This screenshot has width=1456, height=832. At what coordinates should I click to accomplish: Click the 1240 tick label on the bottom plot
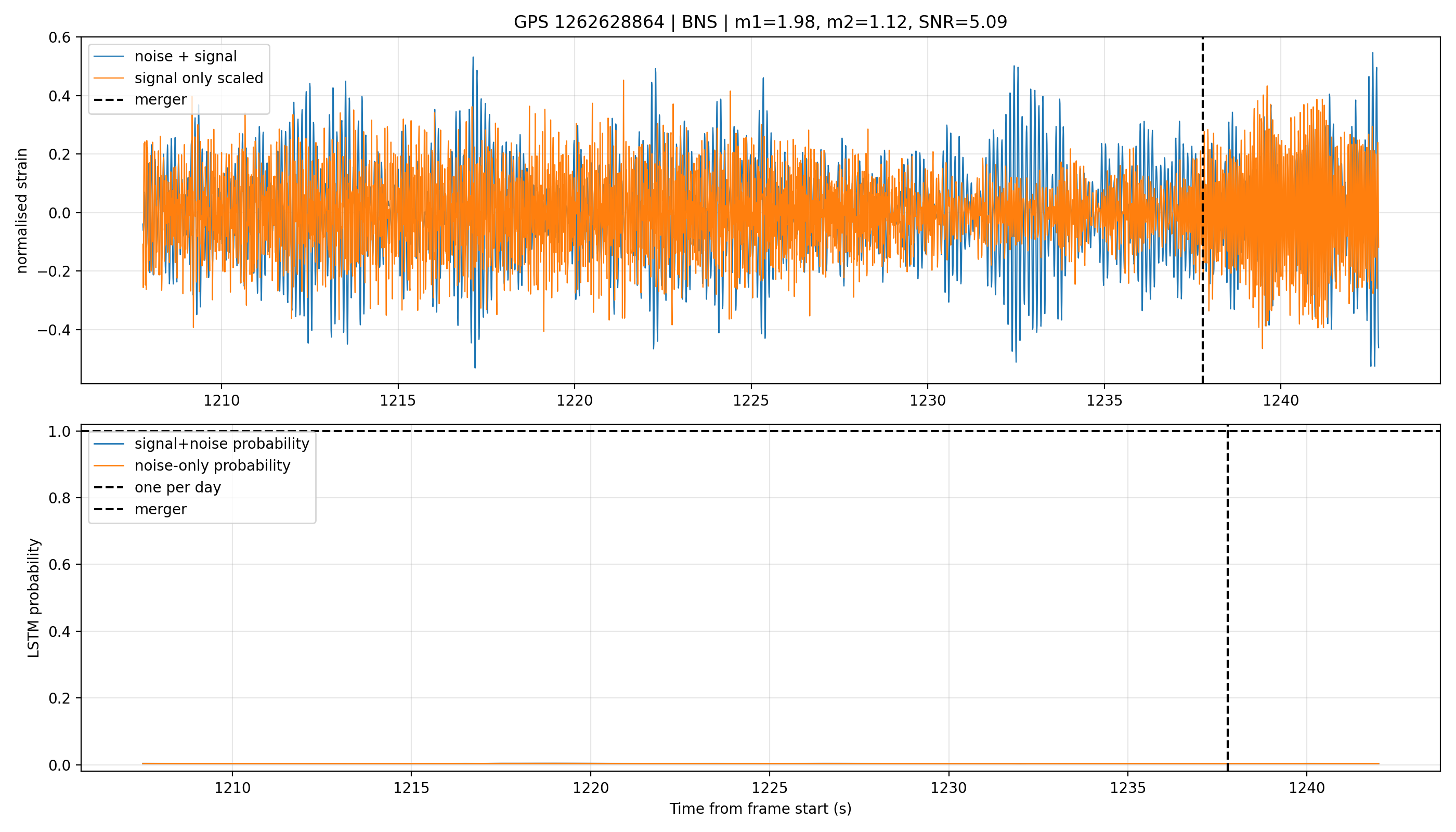coord(1306,788)
